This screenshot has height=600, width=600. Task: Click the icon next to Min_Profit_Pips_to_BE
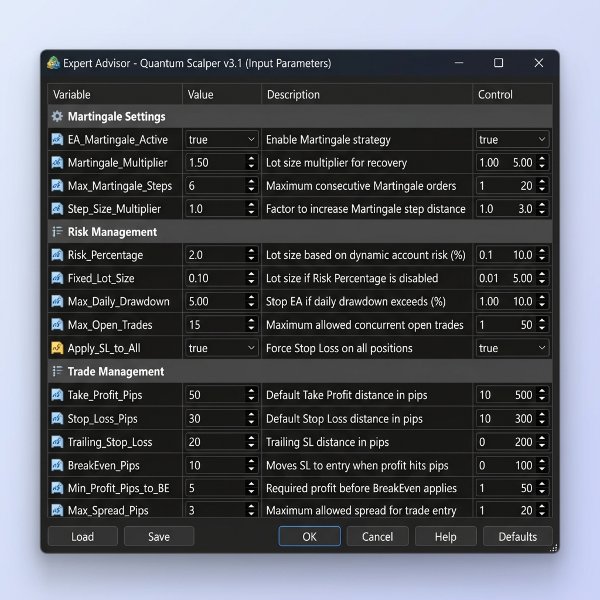click(57, 488)
